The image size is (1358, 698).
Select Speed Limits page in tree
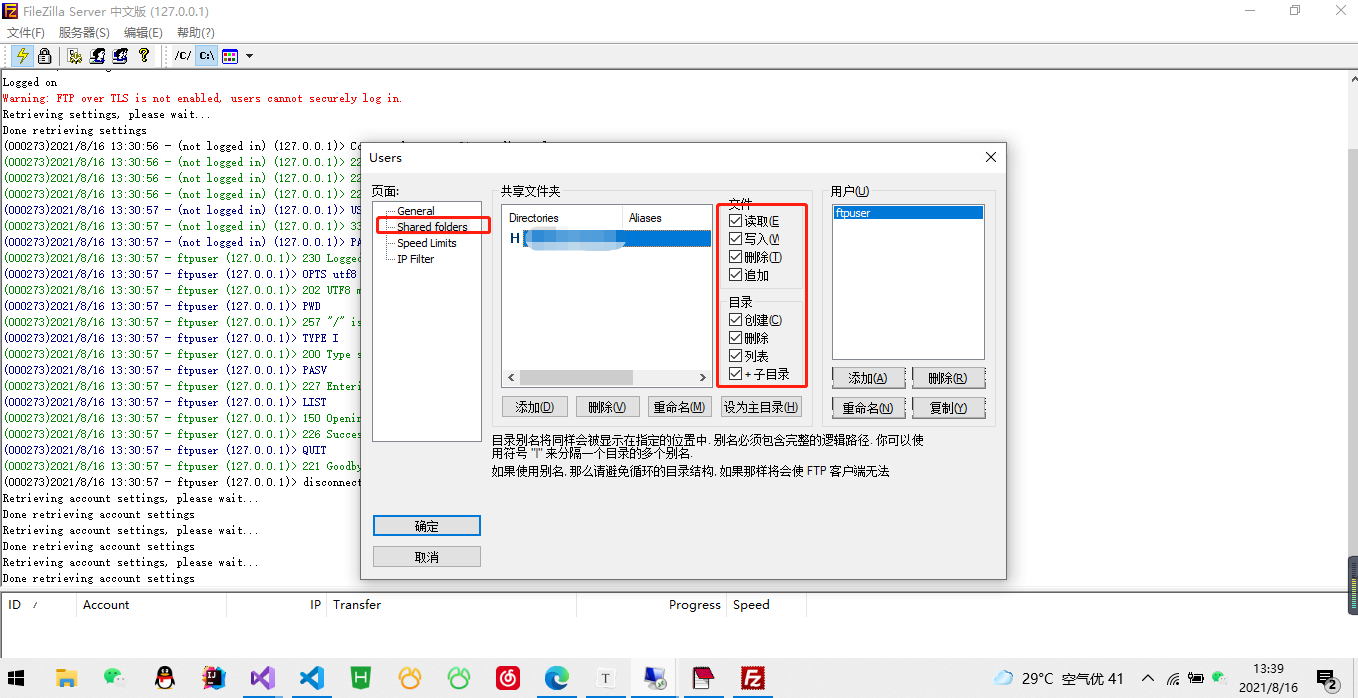[x=427, y=243]
